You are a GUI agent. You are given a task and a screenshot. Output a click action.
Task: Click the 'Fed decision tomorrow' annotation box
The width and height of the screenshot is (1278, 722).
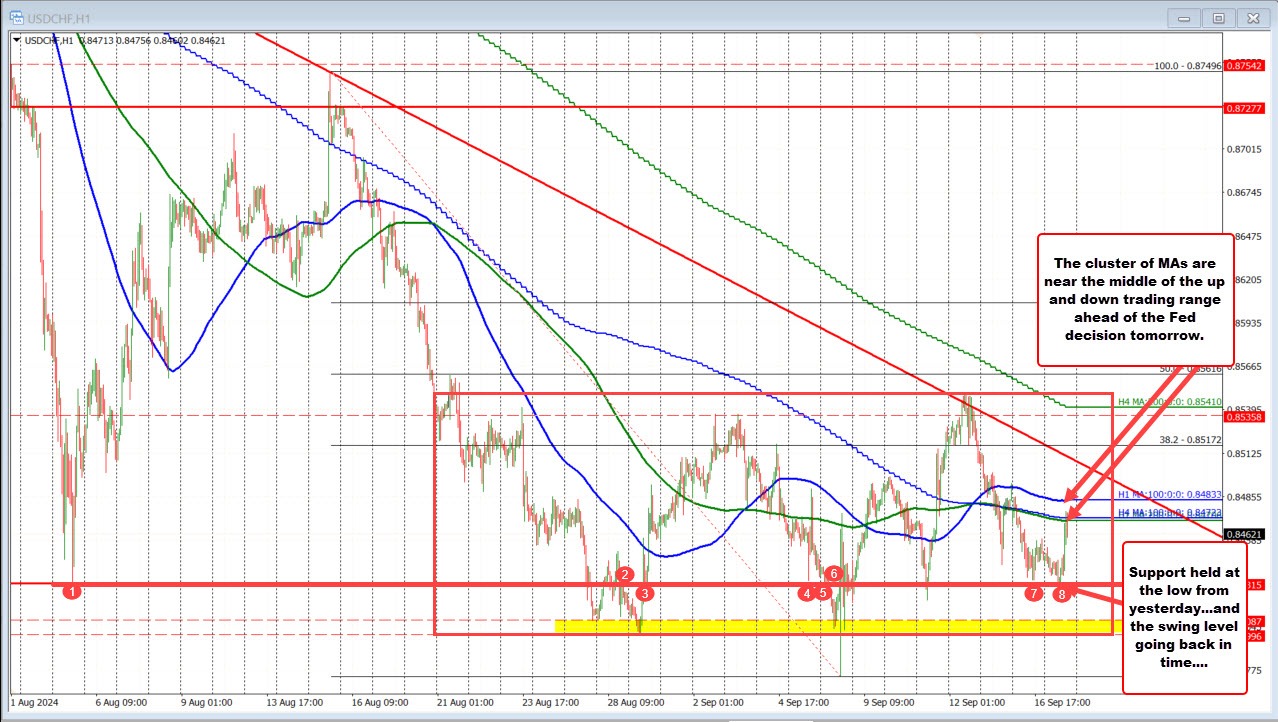(1137, 297)
